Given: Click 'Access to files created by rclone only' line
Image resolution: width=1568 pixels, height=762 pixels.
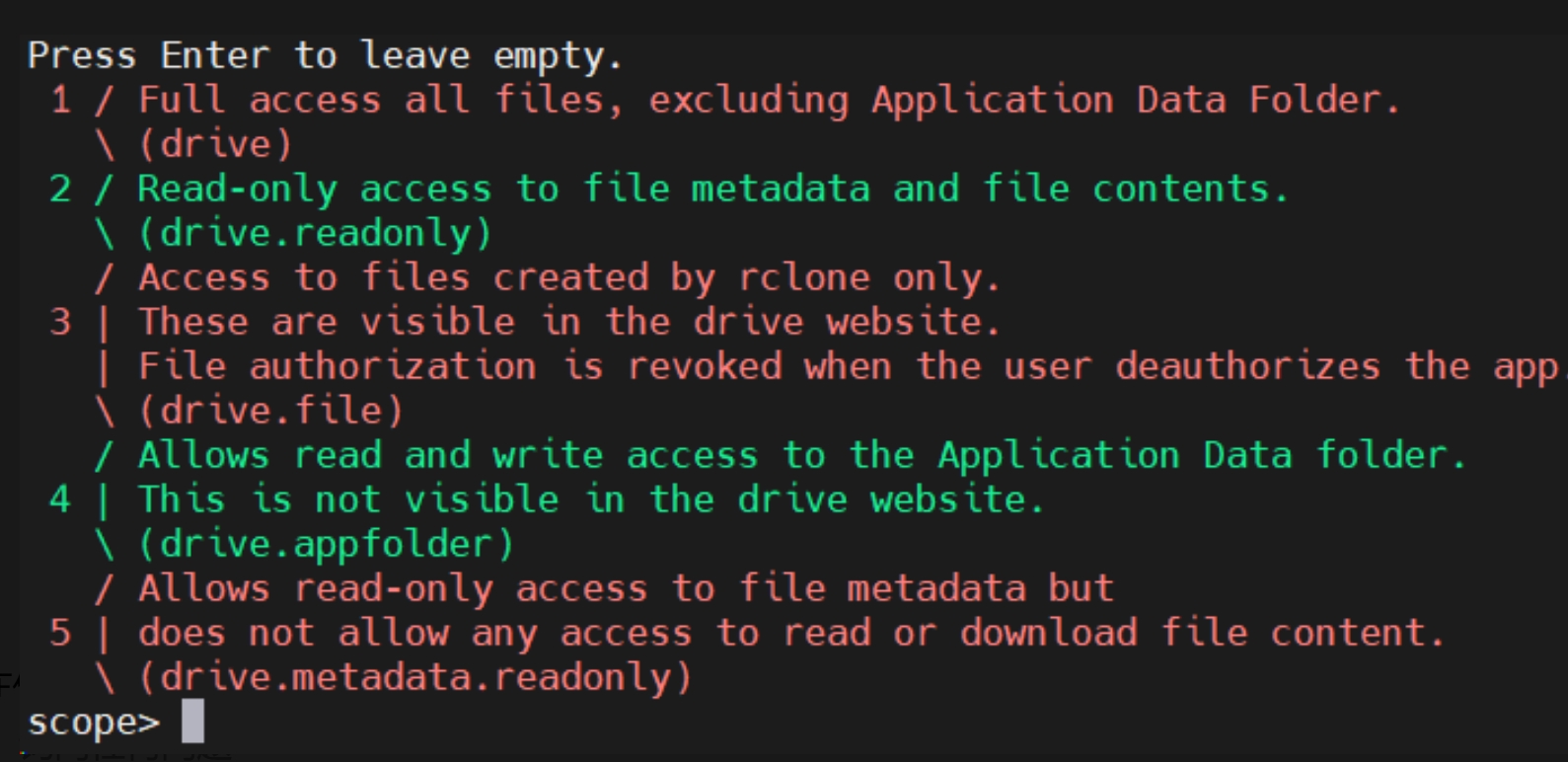Looking at the screenshot, I should pyautogui.click(x=569, y=277).
